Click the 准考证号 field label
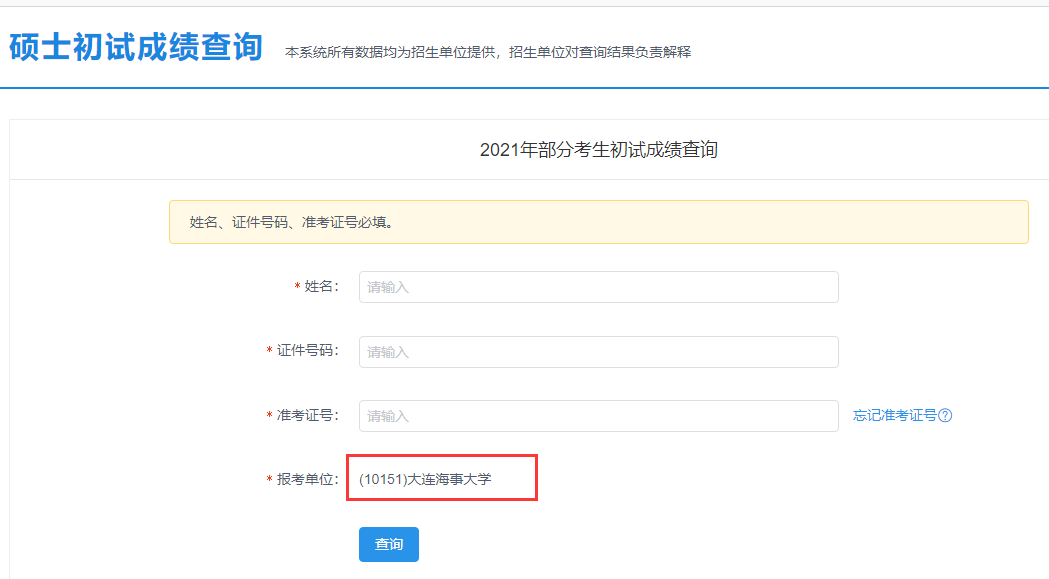 [x=307, y=415]
